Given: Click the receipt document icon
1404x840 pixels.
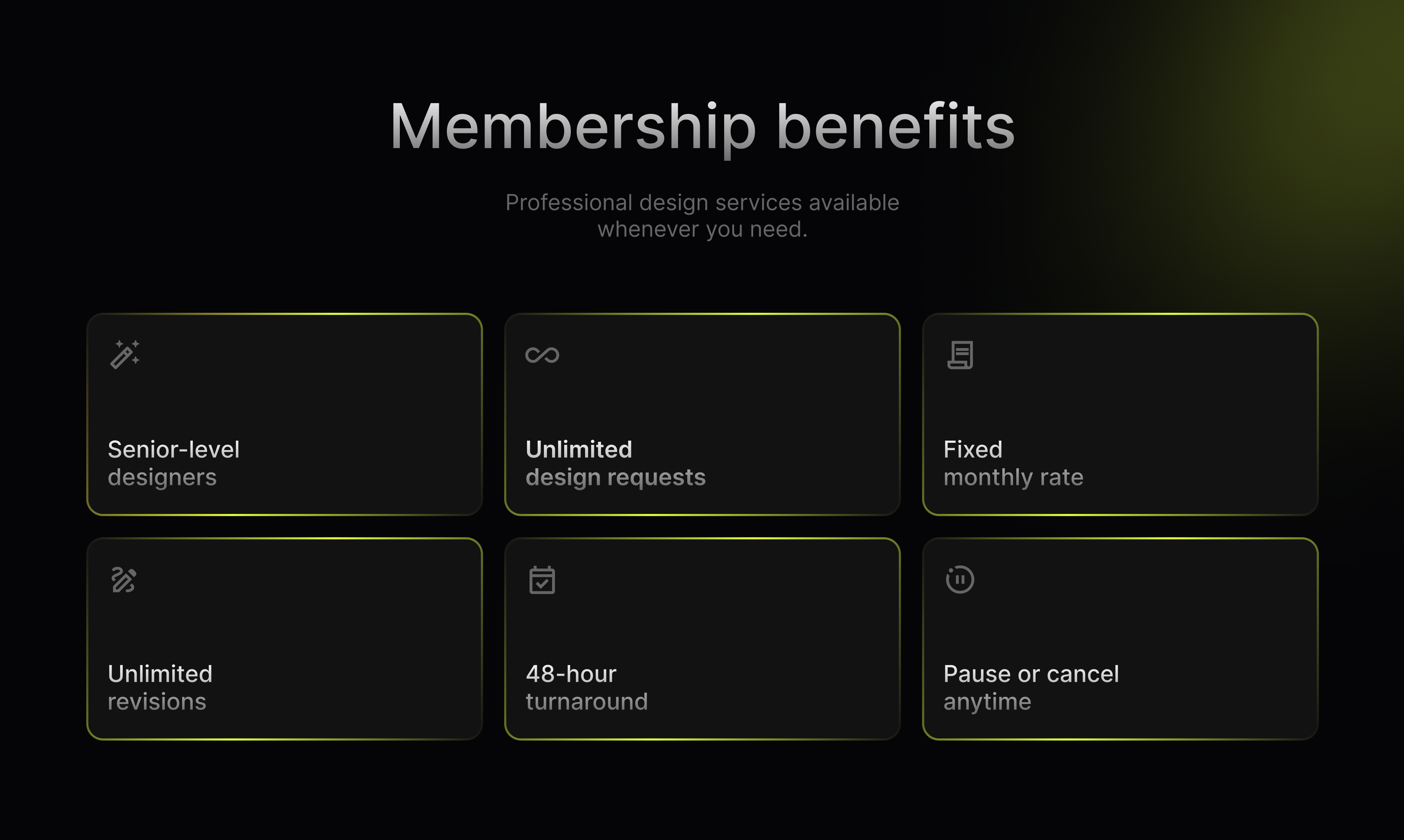Looking at the screenshot, I should click(960, 355).
